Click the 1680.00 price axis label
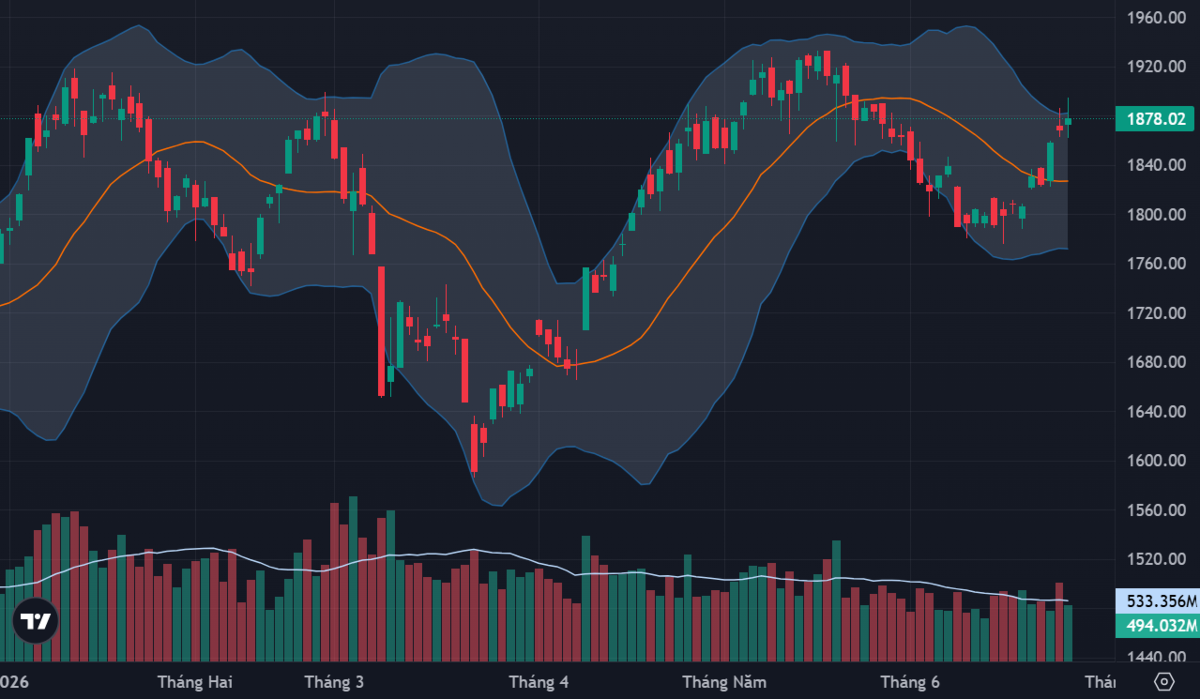 (1155, 363)
